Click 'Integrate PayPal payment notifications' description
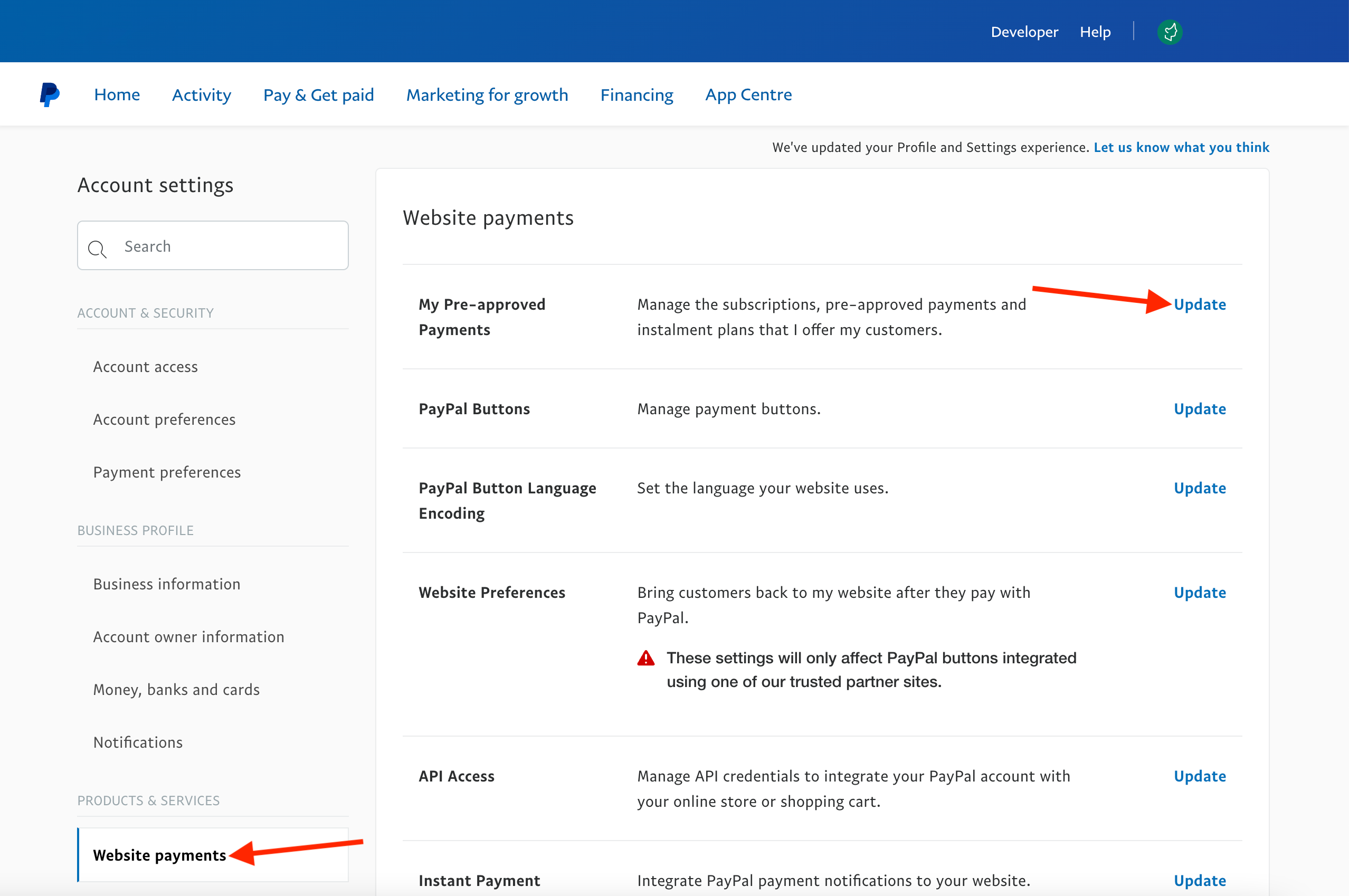 pos(834,881)
